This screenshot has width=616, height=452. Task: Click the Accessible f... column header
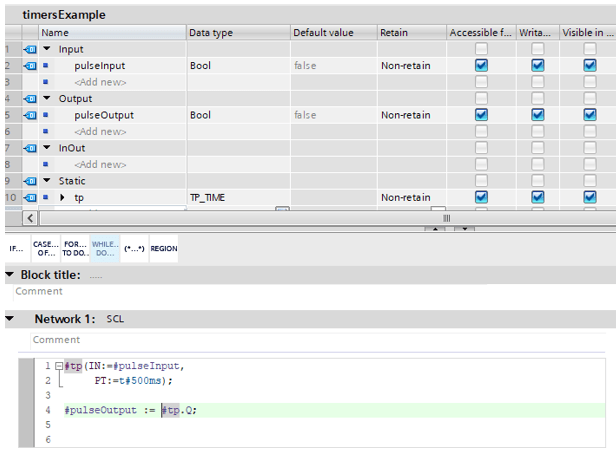(481, 33)
